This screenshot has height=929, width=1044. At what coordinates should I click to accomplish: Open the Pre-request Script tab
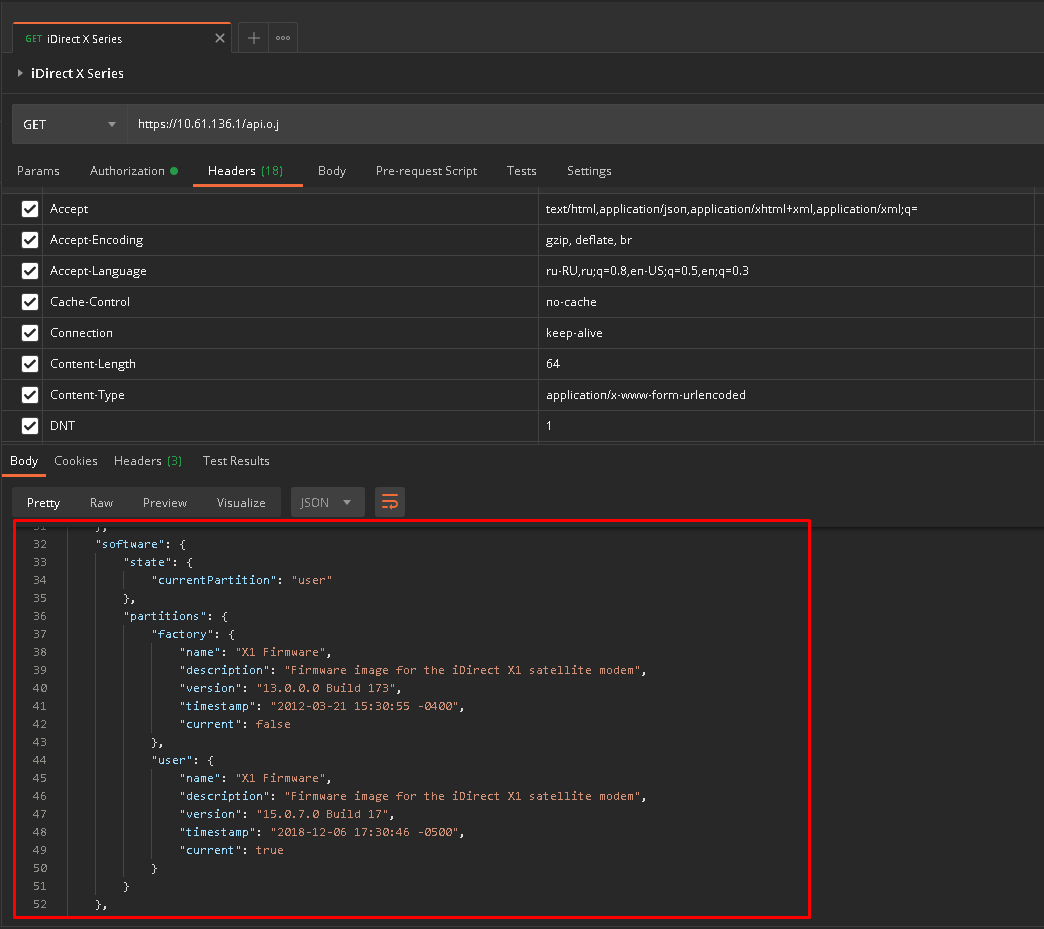pyautogui.click(x=426, y=171)
